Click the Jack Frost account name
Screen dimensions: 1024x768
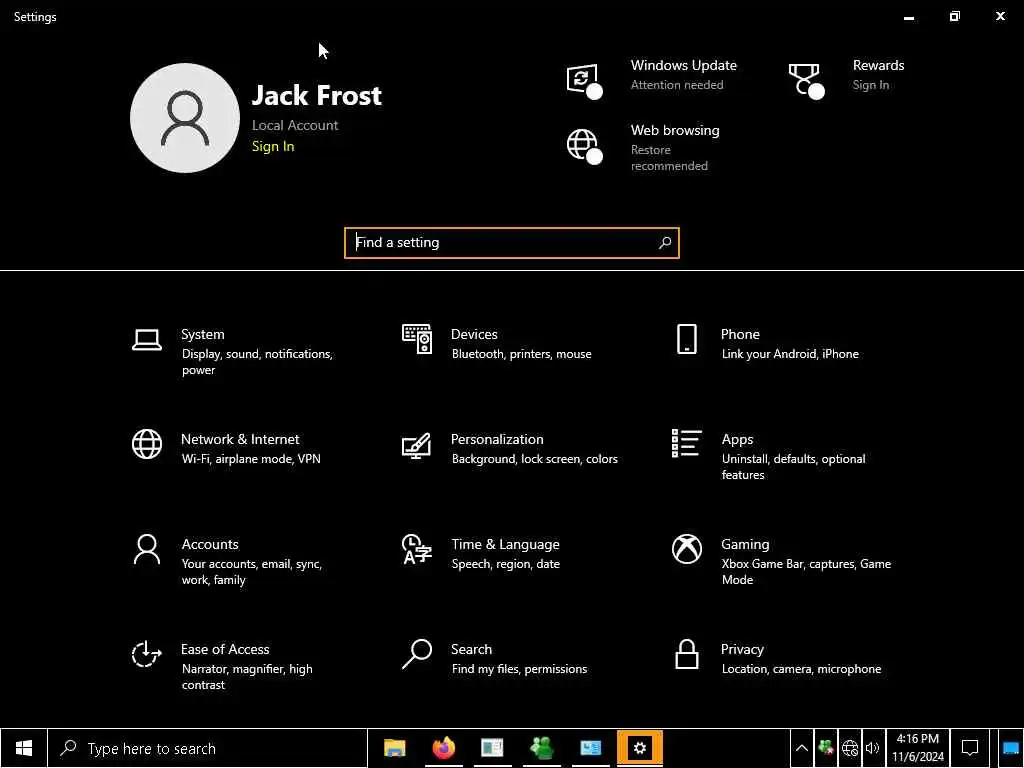316,95
